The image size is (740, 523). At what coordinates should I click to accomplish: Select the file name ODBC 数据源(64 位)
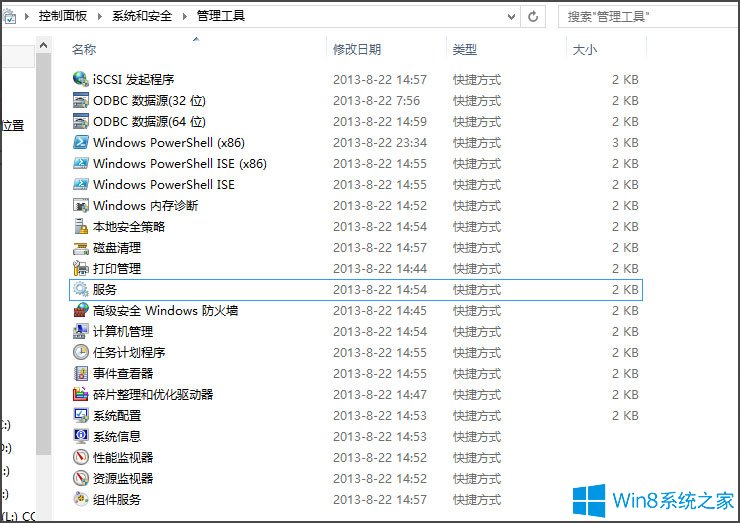click(150, 121)
